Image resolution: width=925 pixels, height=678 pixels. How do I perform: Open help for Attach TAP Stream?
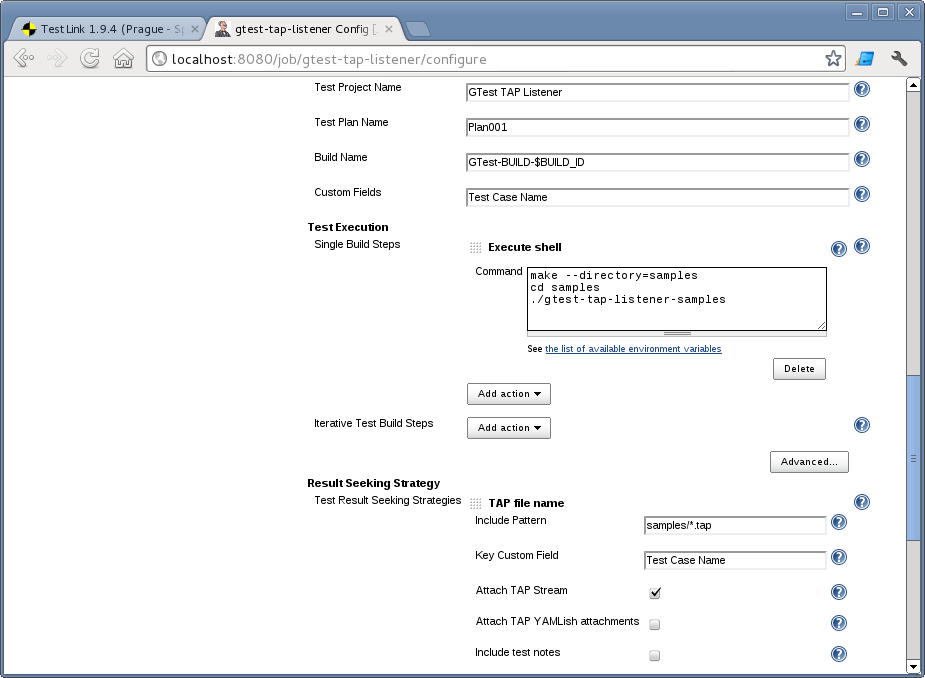(839, 592)
